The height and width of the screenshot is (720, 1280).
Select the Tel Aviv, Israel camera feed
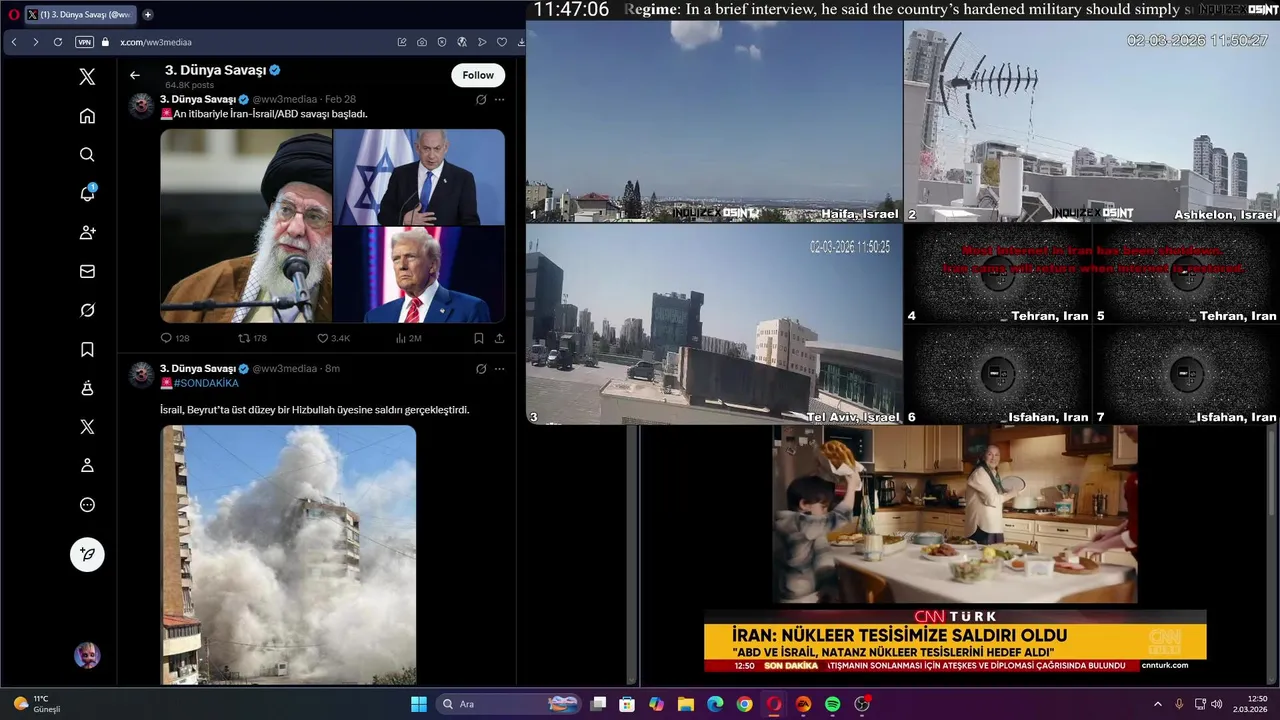pos(714,324)
